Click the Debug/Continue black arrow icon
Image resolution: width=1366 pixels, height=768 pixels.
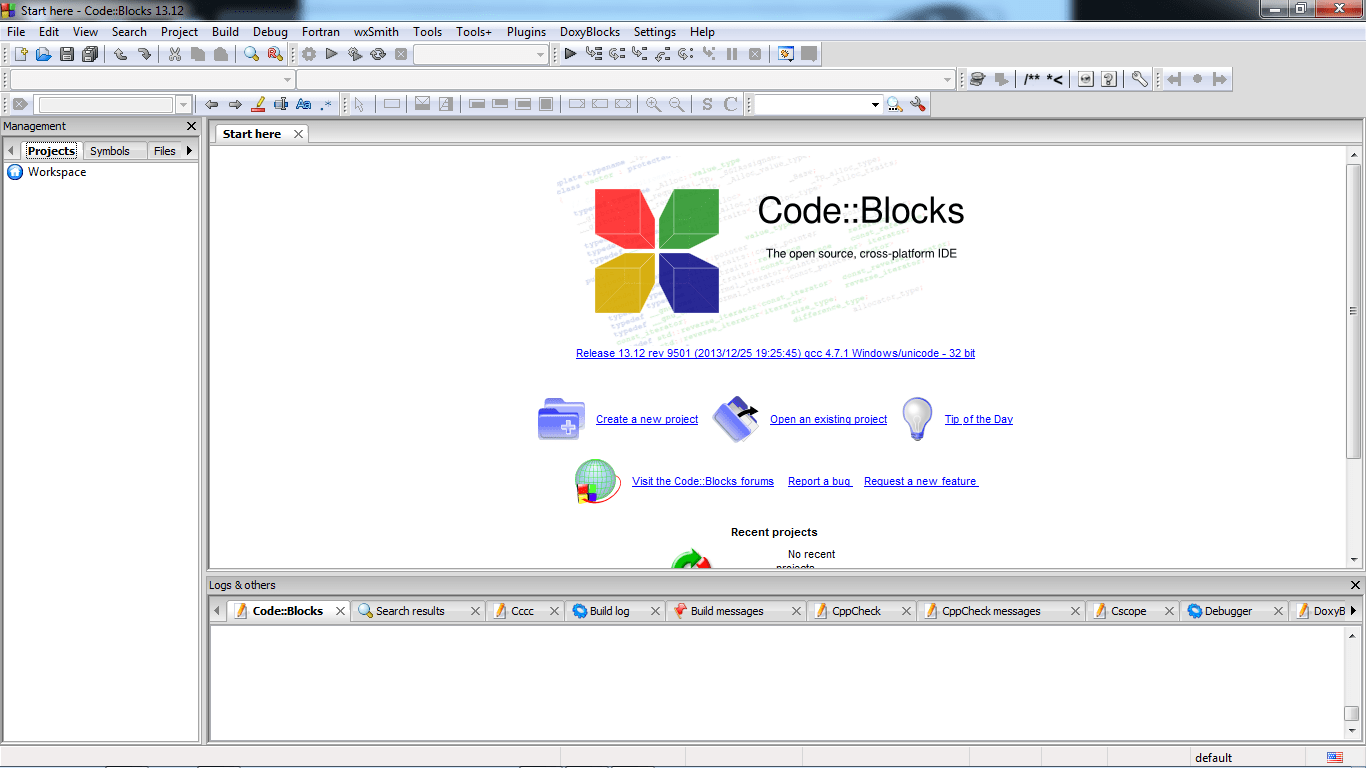(x=570, y=54)
